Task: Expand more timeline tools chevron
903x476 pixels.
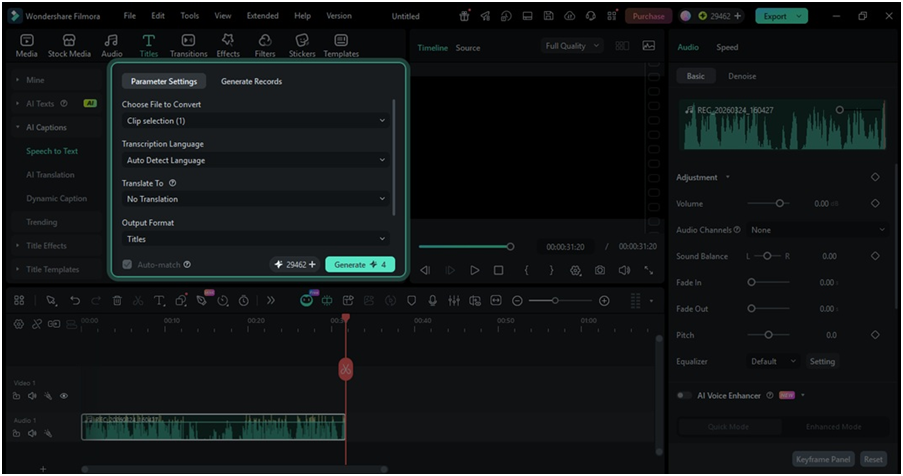Action: [x=271, y=300]
